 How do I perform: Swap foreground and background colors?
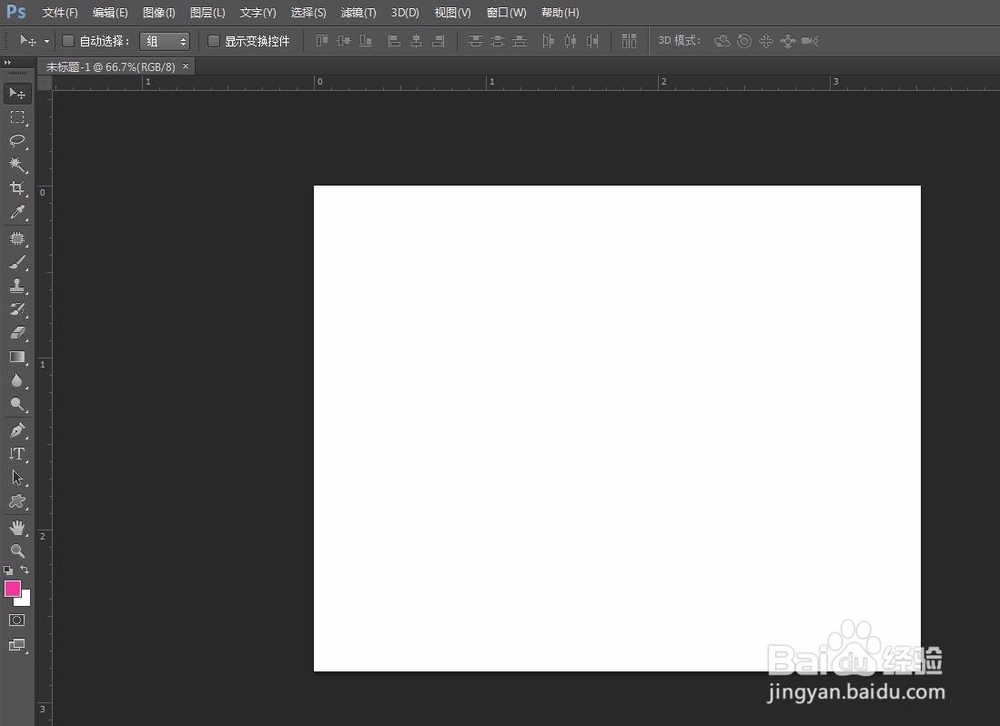pyautogui.click(x=24, y=569)
